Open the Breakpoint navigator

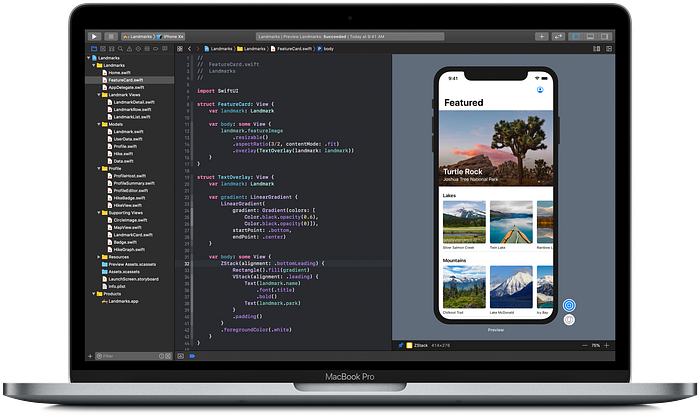[156, 49]
